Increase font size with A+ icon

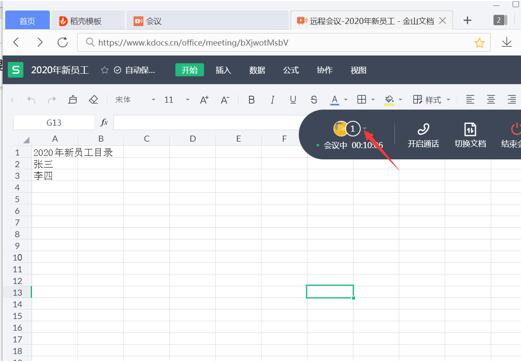(204, 100)
